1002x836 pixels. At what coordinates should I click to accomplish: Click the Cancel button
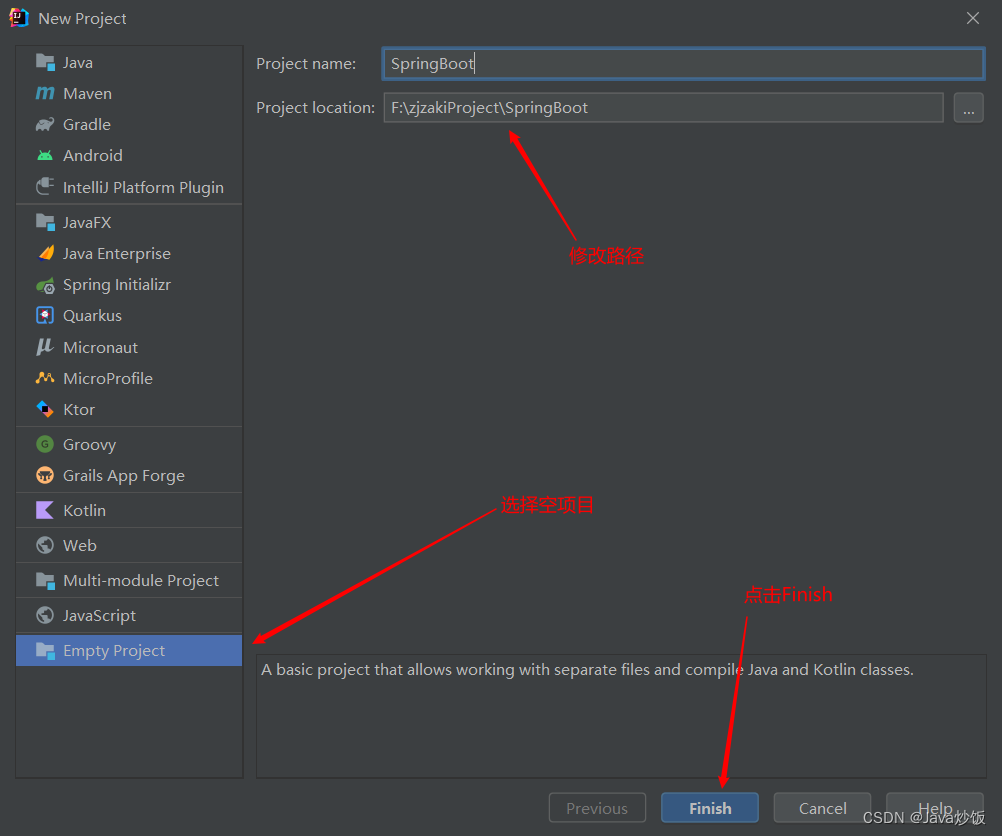[822, 808]
